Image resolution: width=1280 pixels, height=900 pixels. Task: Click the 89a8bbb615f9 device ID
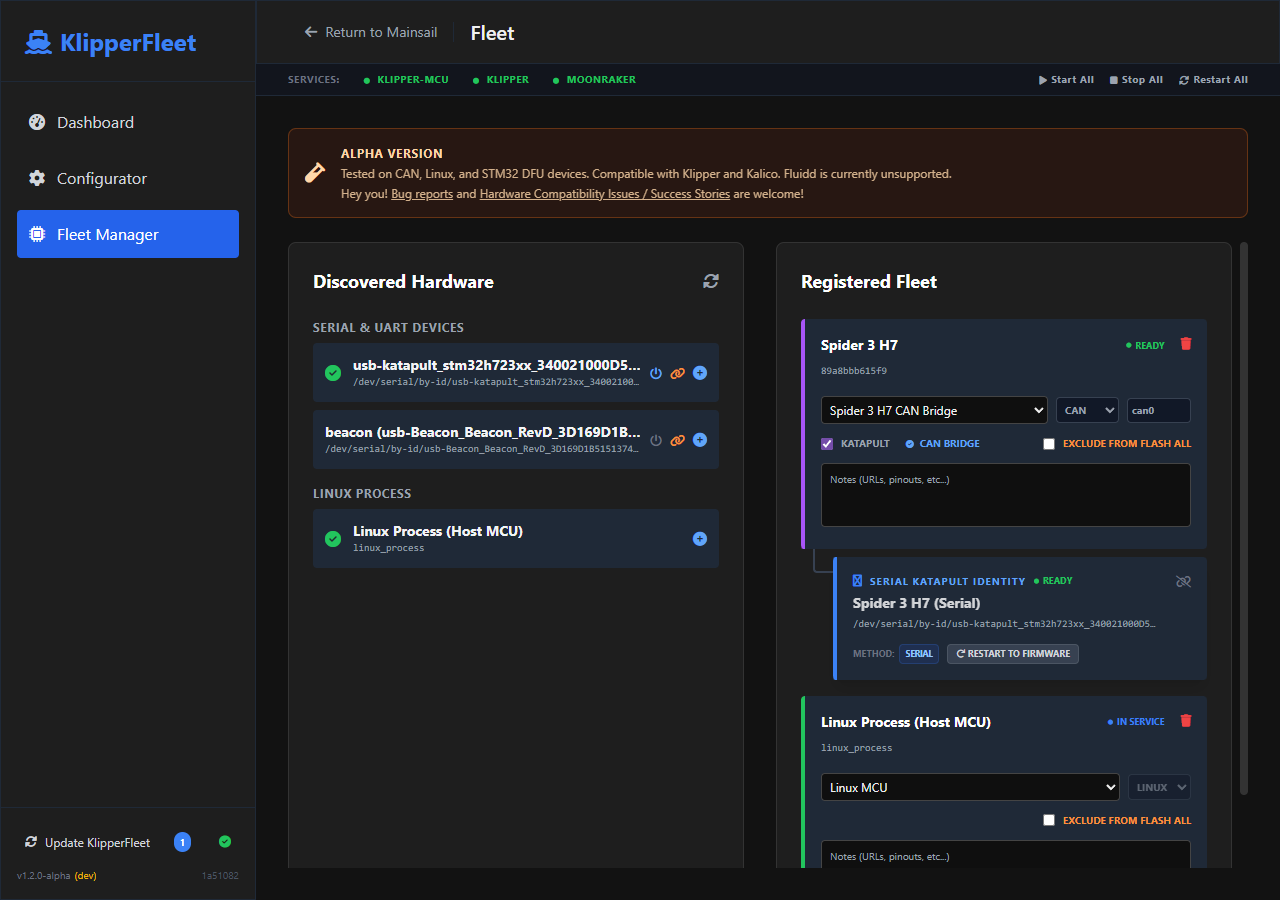coord(854,371)
